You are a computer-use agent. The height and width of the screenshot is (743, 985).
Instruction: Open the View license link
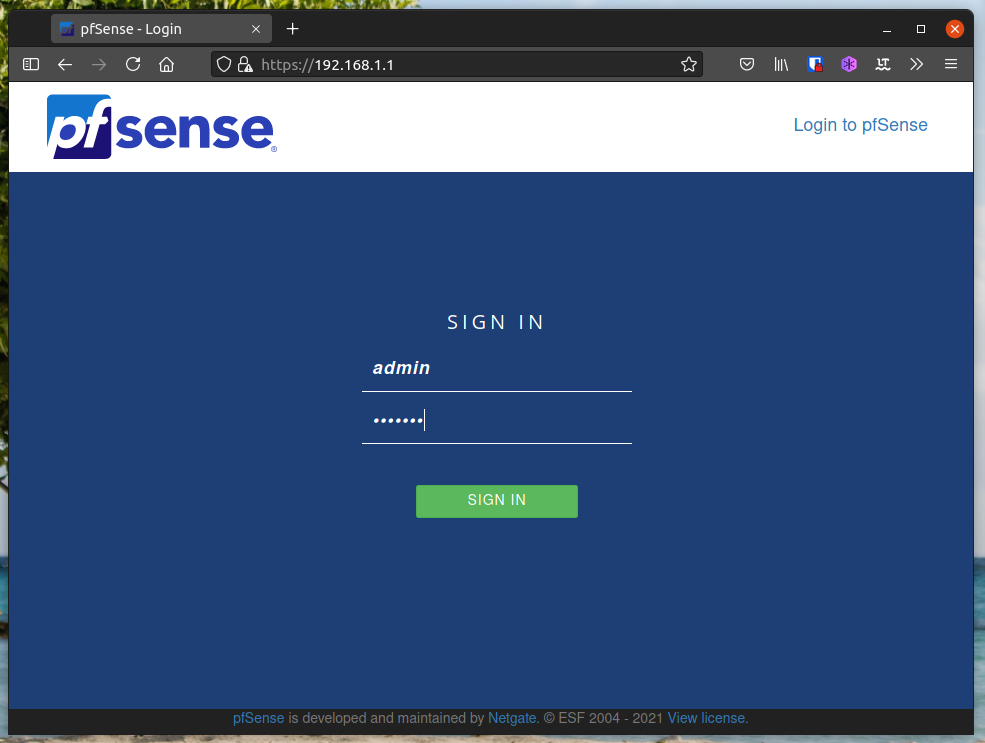[x=707, y=718]
